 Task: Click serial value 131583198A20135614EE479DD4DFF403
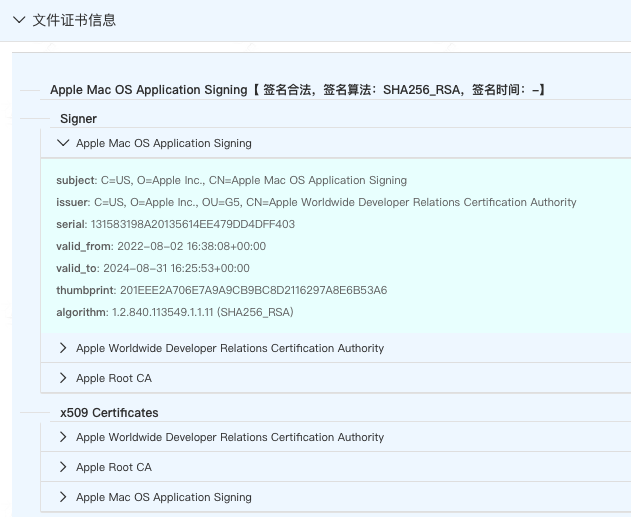193,224
